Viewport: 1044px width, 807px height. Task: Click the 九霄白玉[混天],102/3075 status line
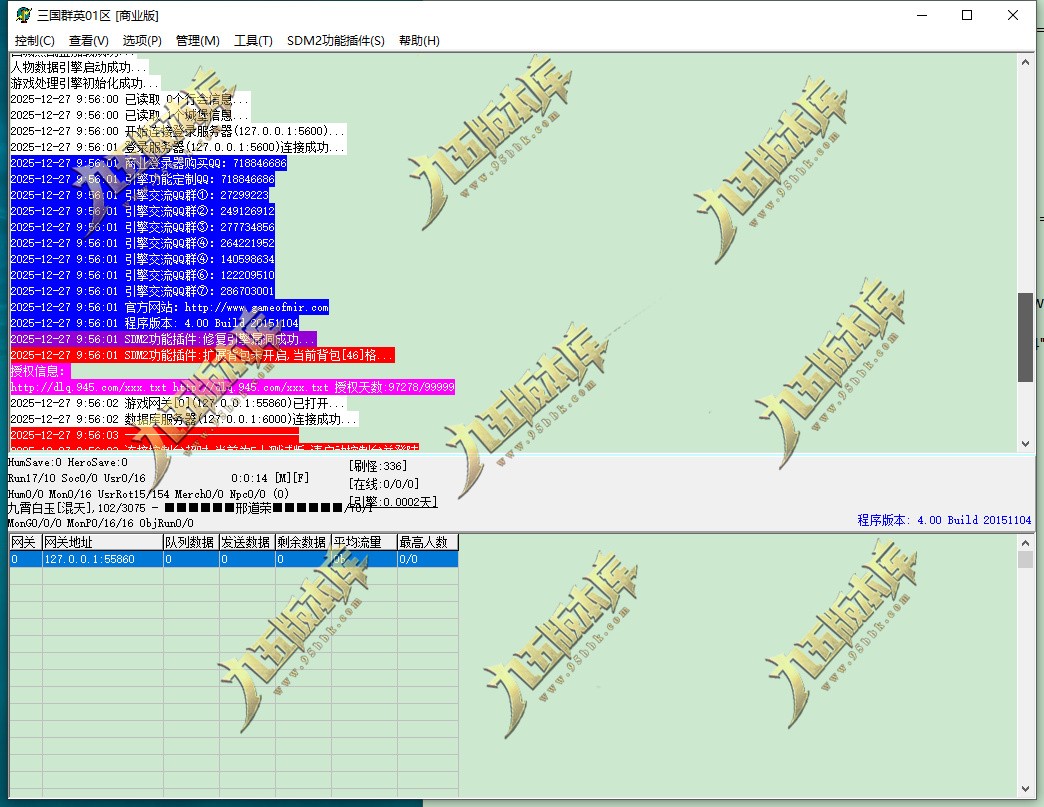[x=190, y=508]
